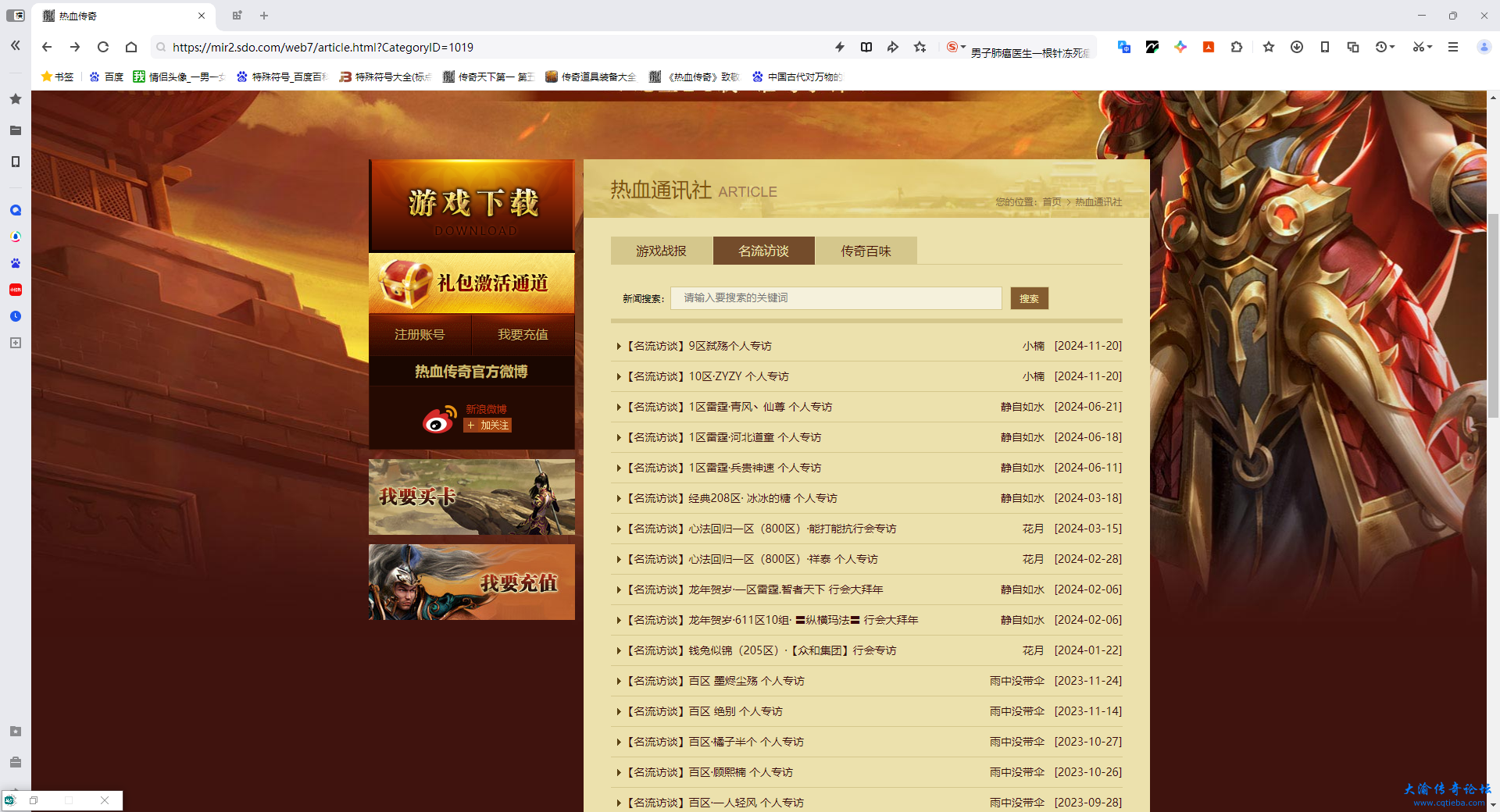The width and height of the screenshot is (1500, 812).
Task: Click the 搜索 search button
Action: click(x=1029, y=298)
